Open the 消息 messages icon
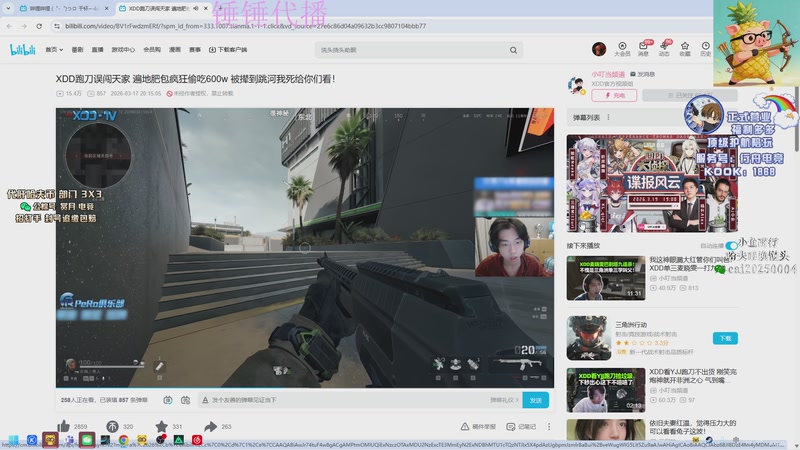Viewport: 800px width, 450px height. click(643, 49)
